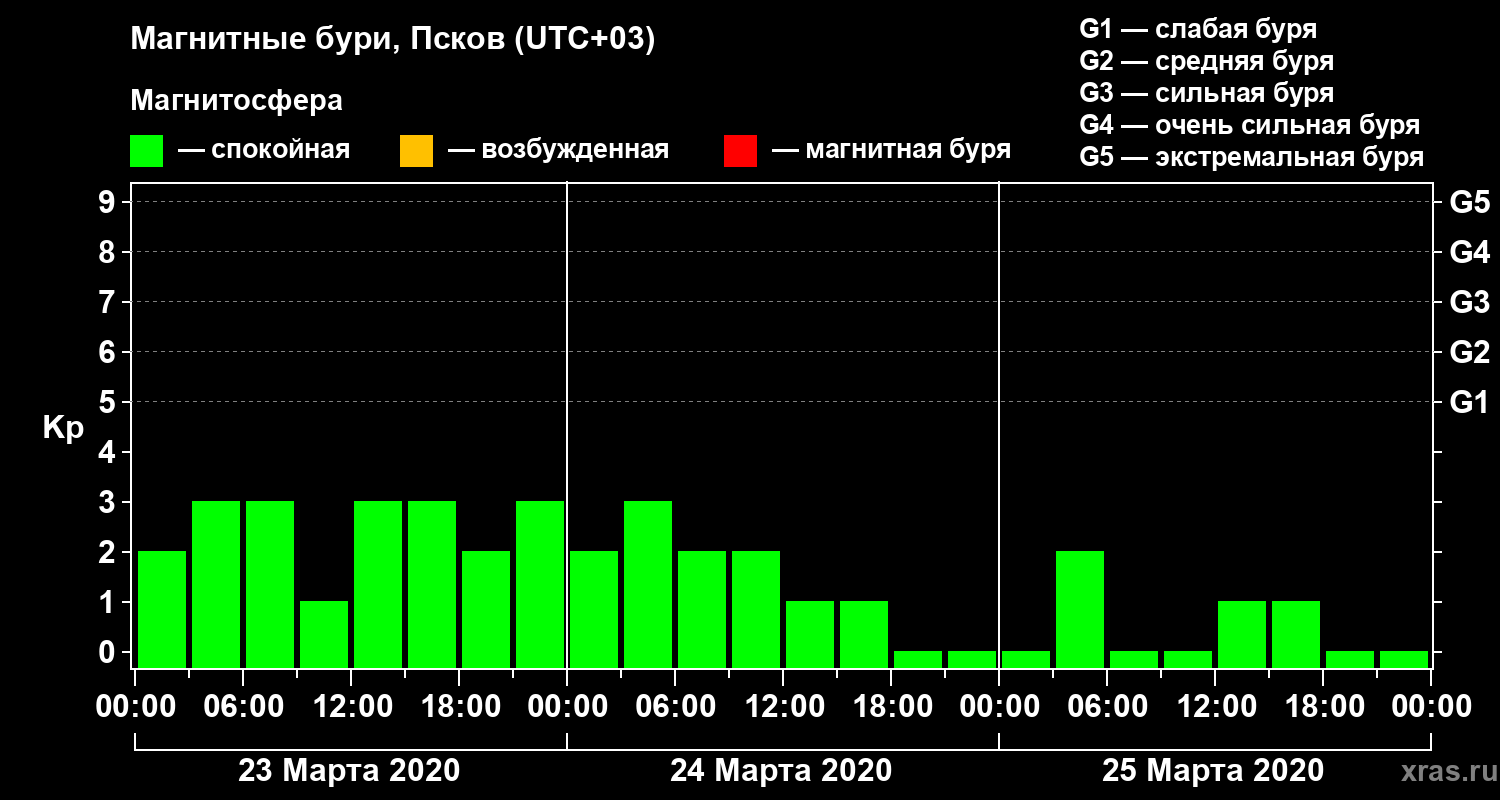Click the Kp 2 bar starting 18:00 on 23 Марта

[486, 609]
